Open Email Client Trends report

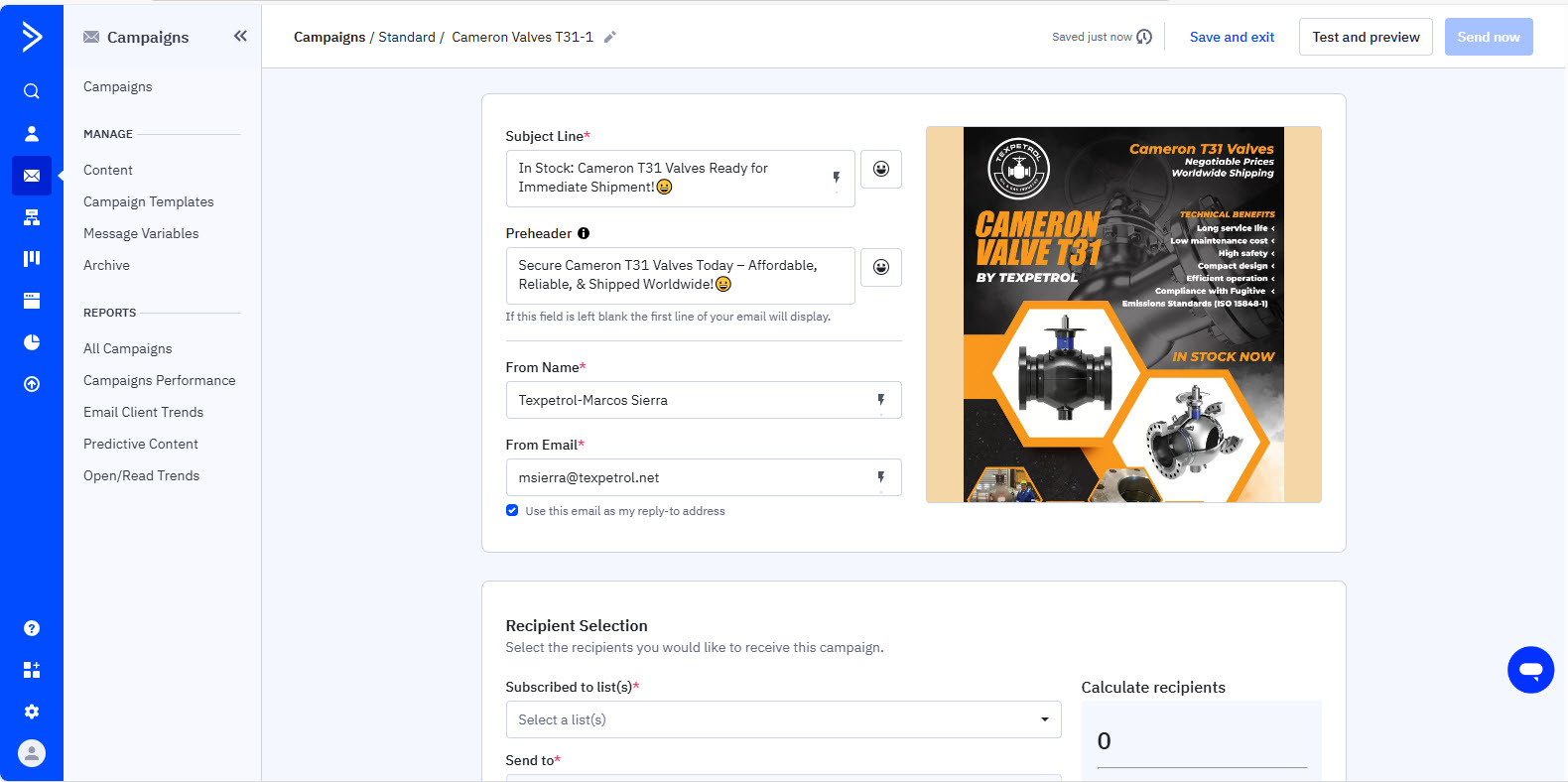(144, 412)
